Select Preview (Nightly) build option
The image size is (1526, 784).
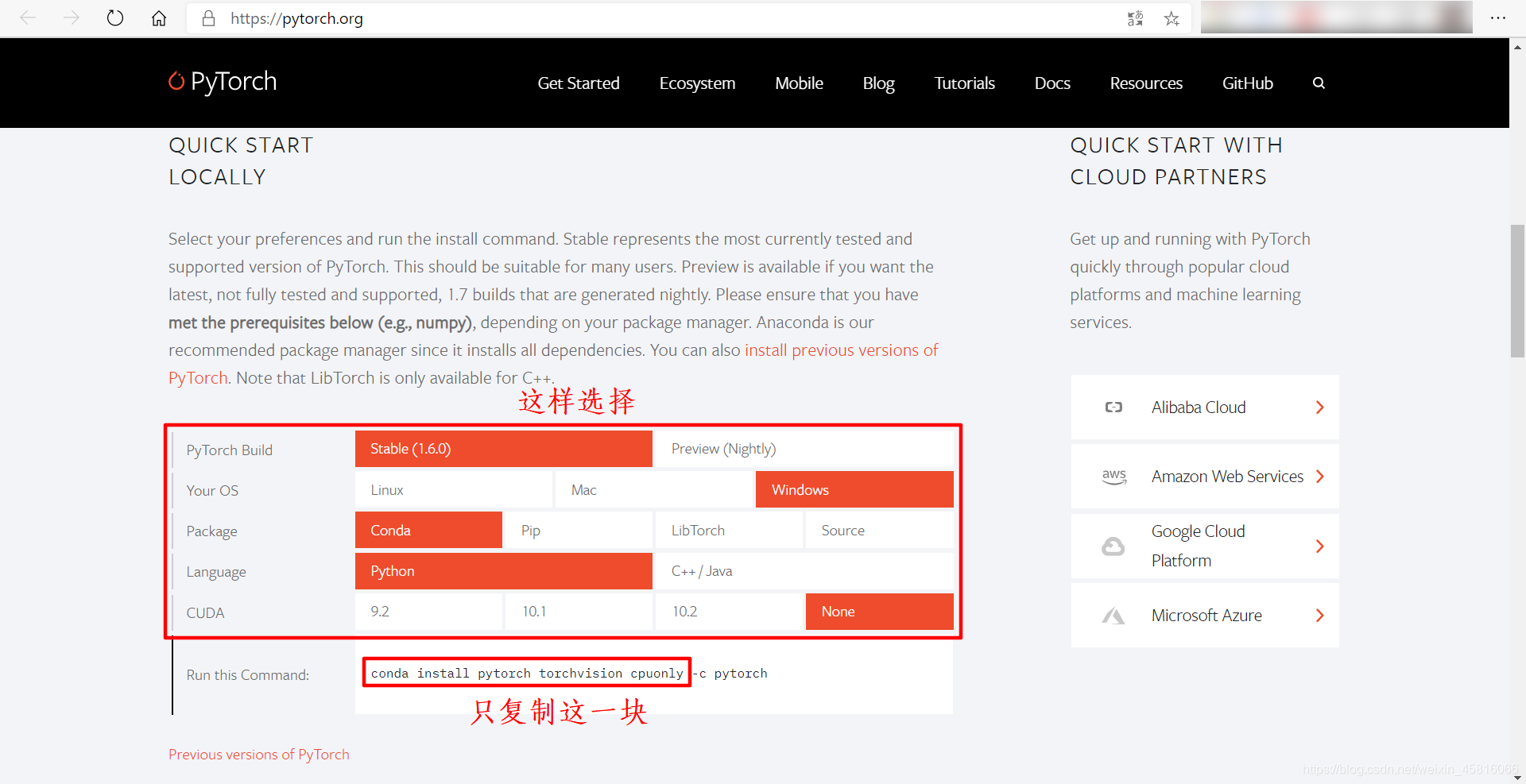click(804, 449)
